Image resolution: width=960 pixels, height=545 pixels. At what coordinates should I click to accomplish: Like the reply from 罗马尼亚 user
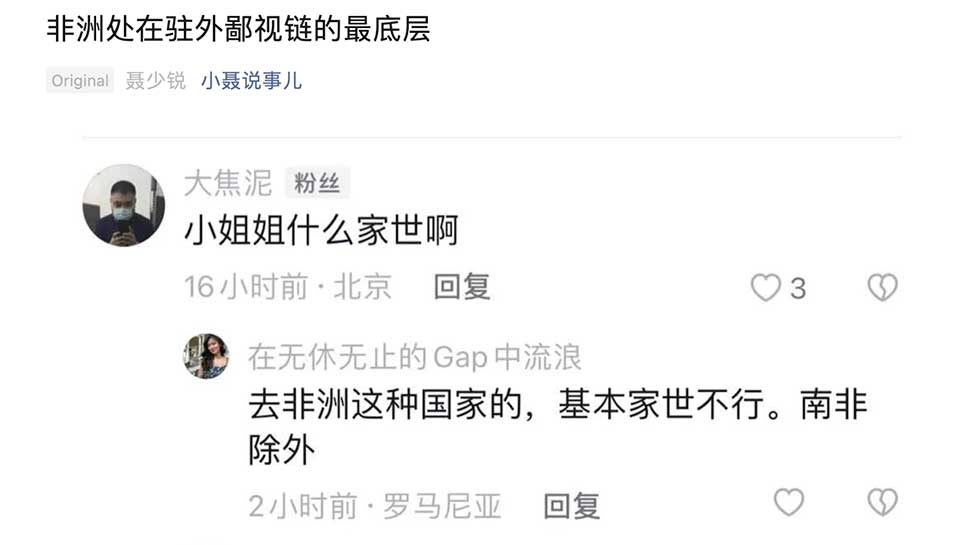coord(789,502)
